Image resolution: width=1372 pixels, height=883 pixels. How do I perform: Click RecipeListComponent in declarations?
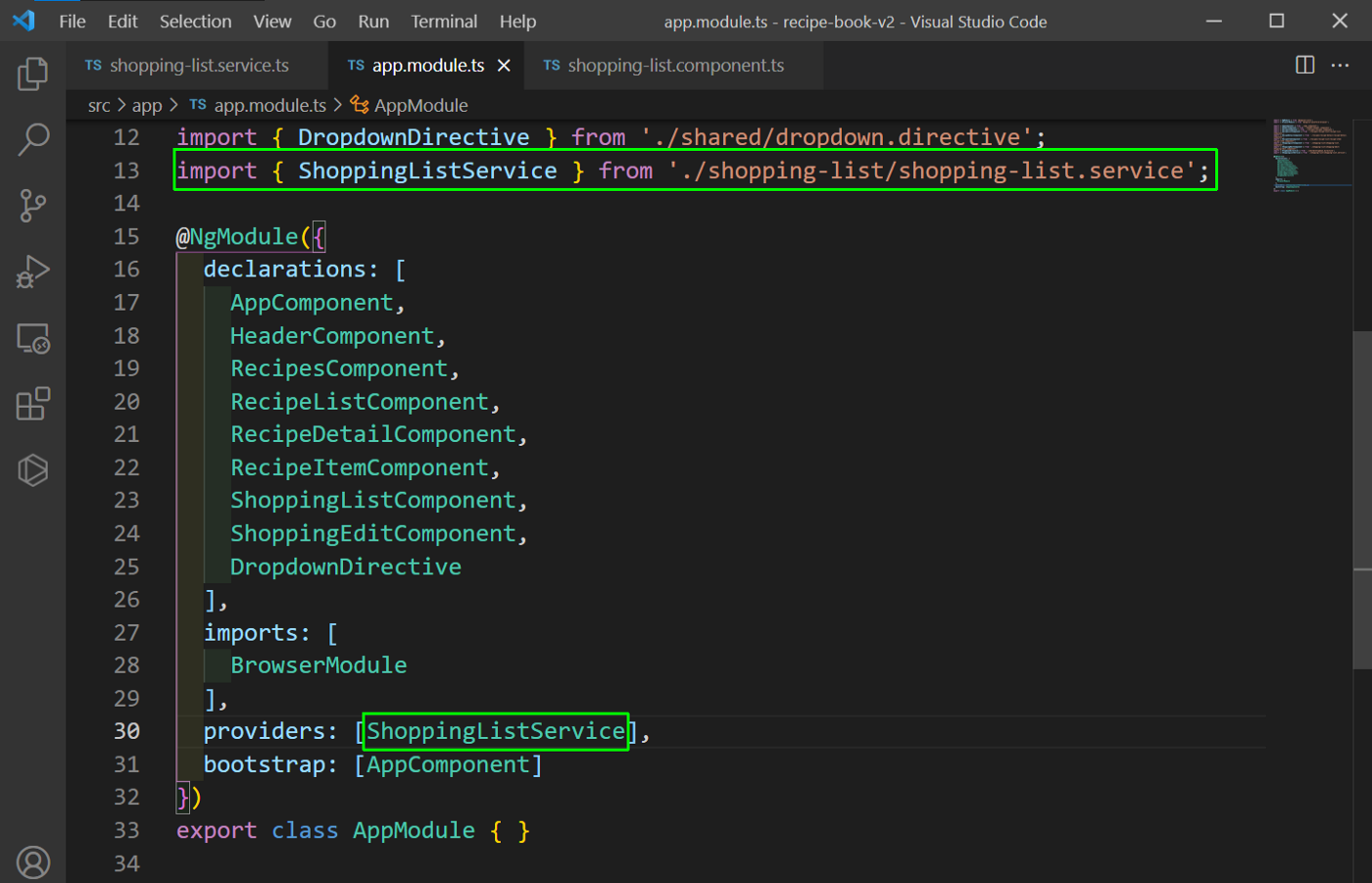(360, 402)
